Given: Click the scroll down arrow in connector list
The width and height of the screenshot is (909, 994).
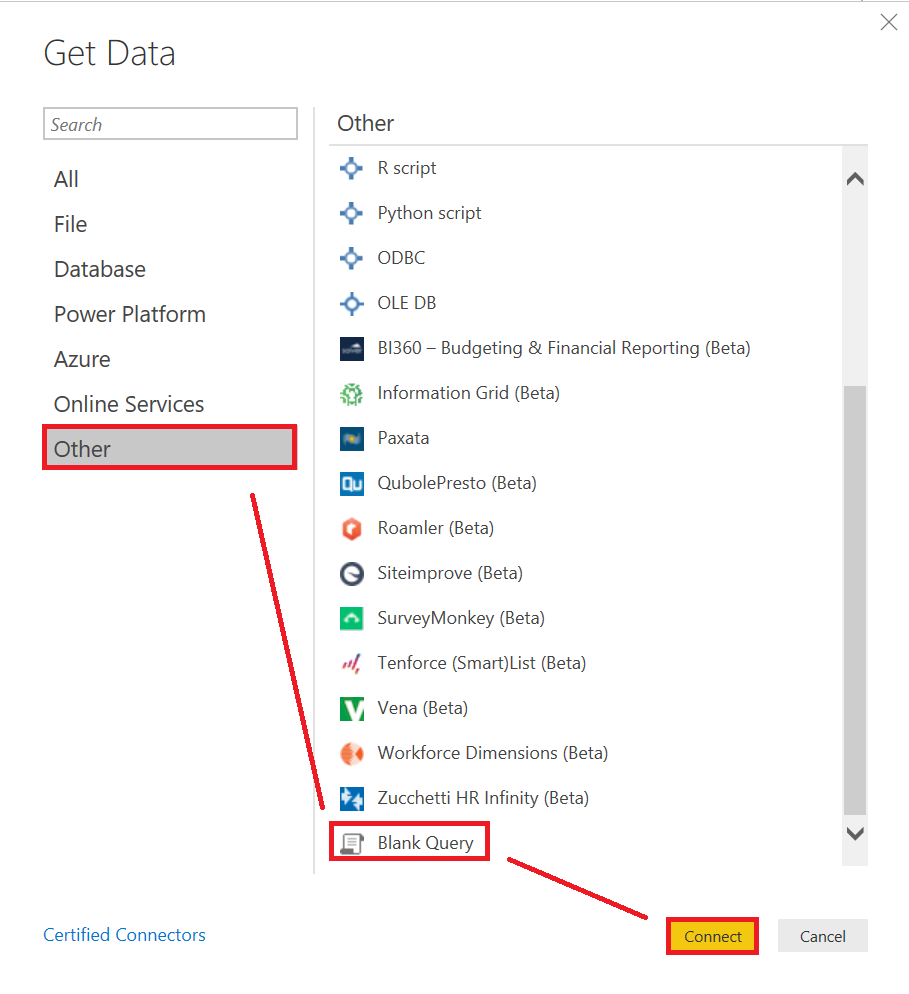Looking at the screenshot, I should [x=854, y=834].
